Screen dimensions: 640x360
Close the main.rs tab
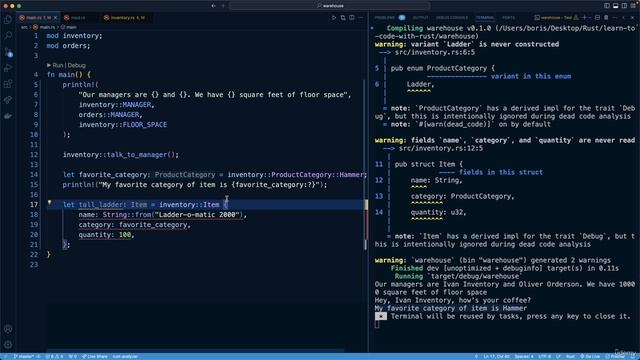coord(56,18)
